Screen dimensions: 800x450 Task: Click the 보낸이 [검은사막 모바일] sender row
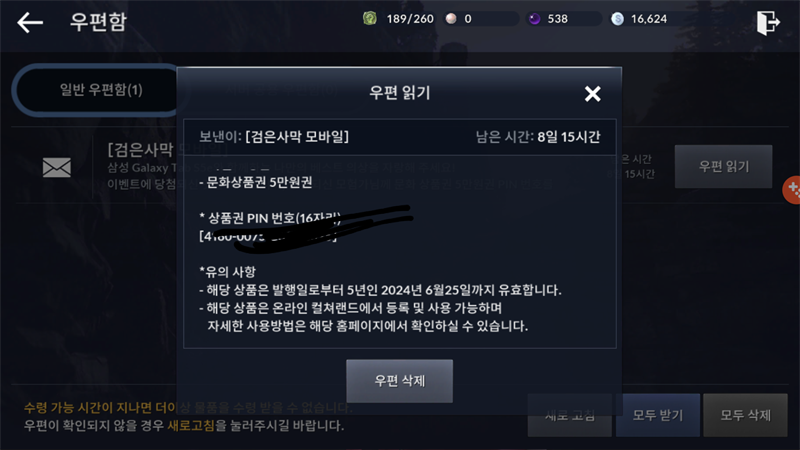399,137
